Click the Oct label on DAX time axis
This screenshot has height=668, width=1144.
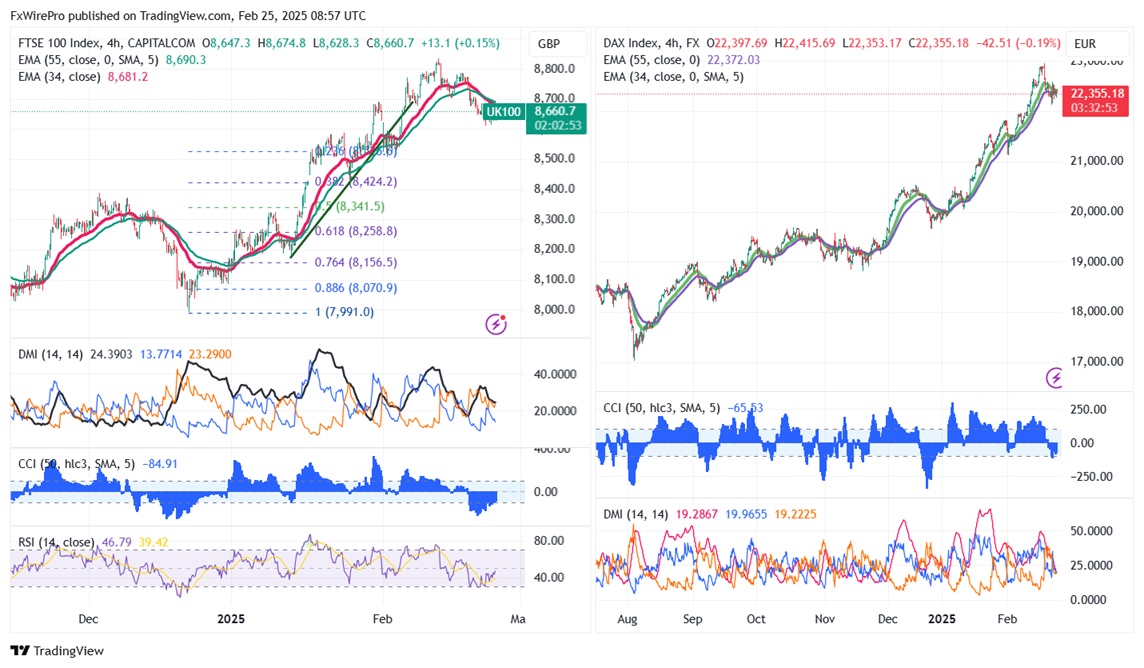[756, 619]
